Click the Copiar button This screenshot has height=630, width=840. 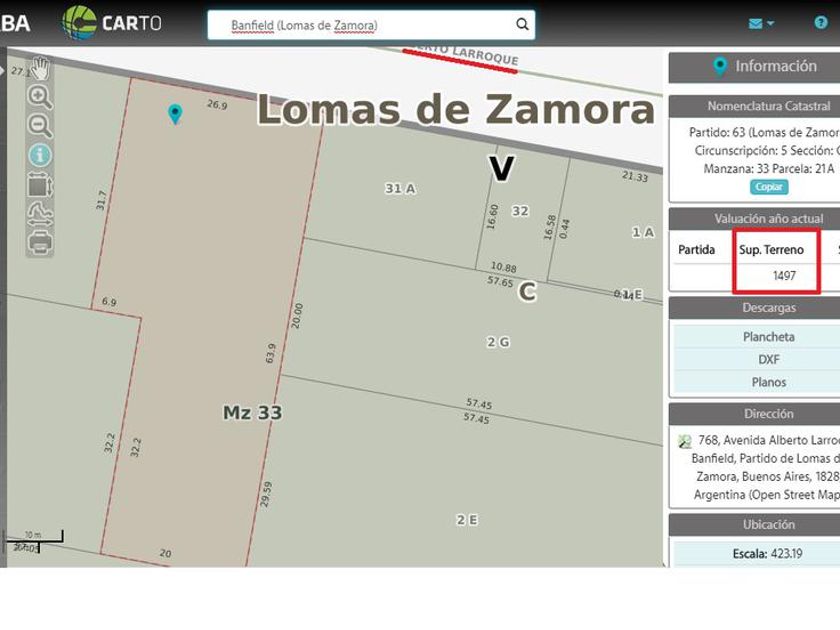[x=769, y=187]
